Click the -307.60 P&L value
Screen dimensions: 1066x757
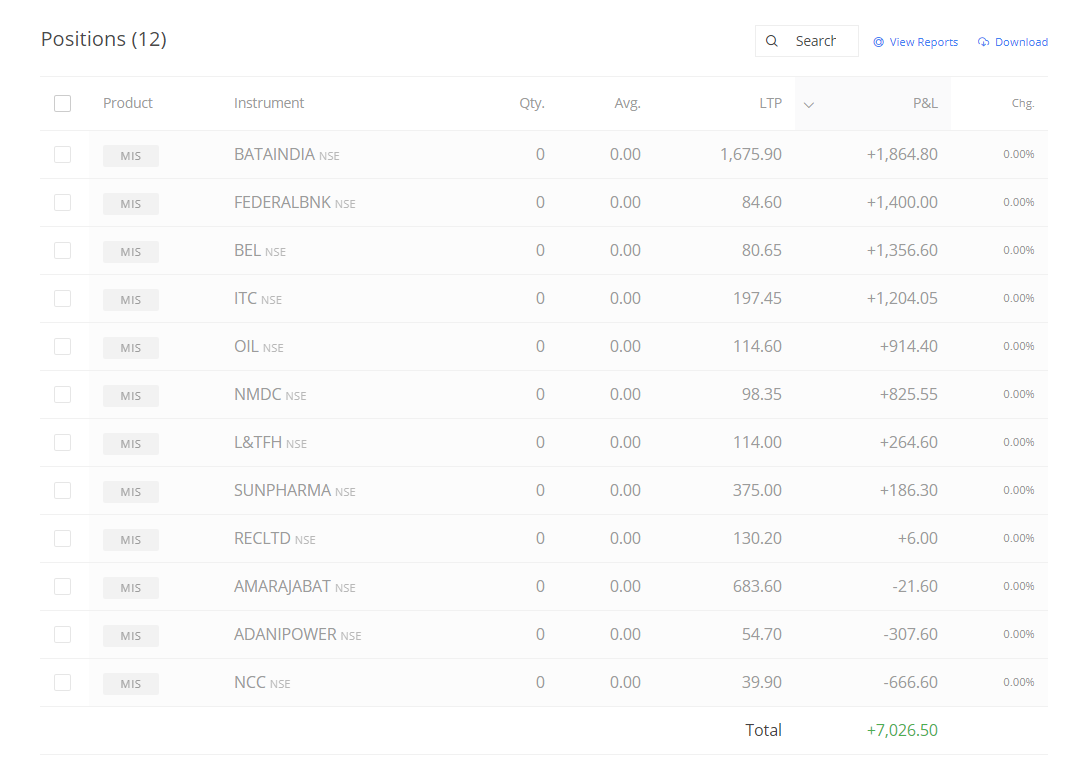(x=910, y=635)
